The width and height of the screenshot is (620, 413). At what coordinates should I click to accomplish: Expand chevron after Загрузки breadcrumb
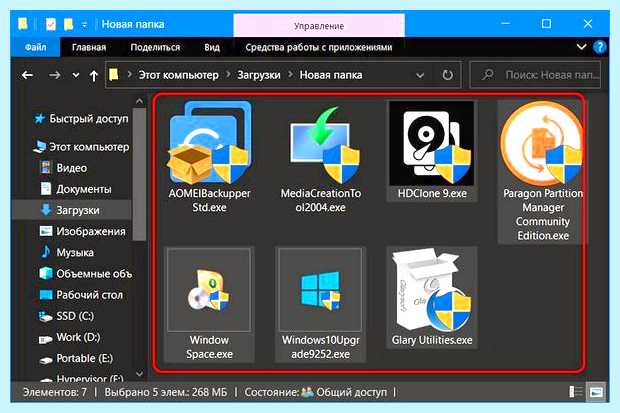point(290,74)
